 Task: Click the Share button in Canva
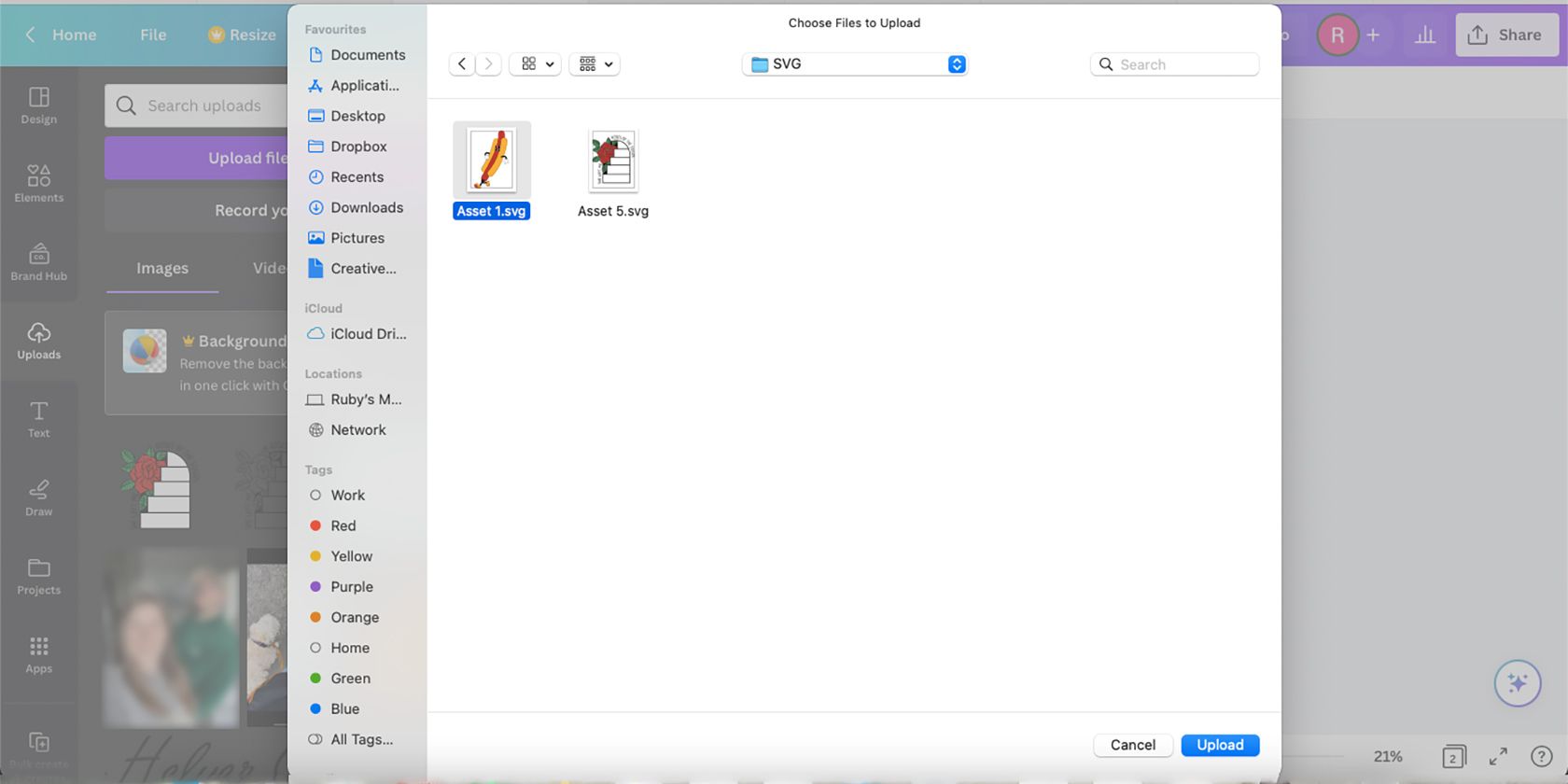1507,35
